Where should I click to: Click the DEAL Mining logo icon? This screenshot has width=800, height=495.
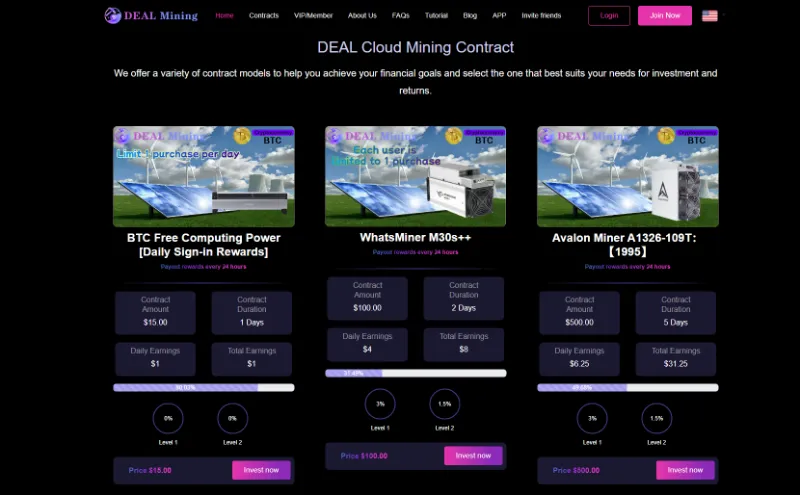pos(112,15)
